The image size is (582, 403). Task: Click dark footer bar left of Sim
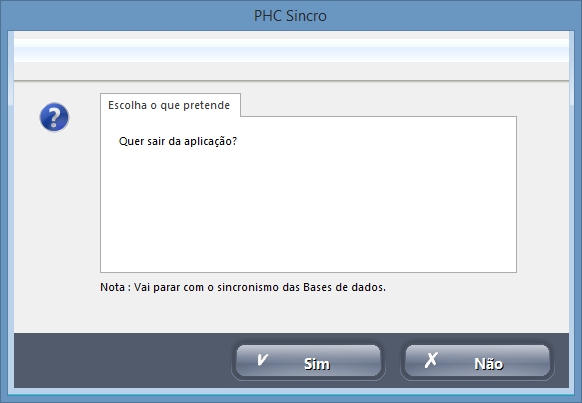(x=122, y=361)
